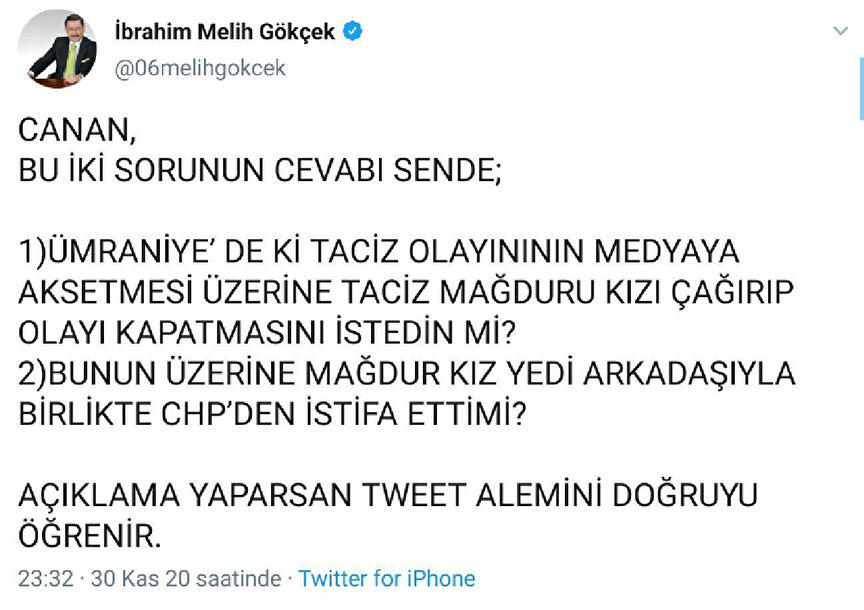Viewport: 864px width, 610px height.
Task: Click the final word ÖĞRENİR.
Action: pyautogui.click(x=90, y=535)
